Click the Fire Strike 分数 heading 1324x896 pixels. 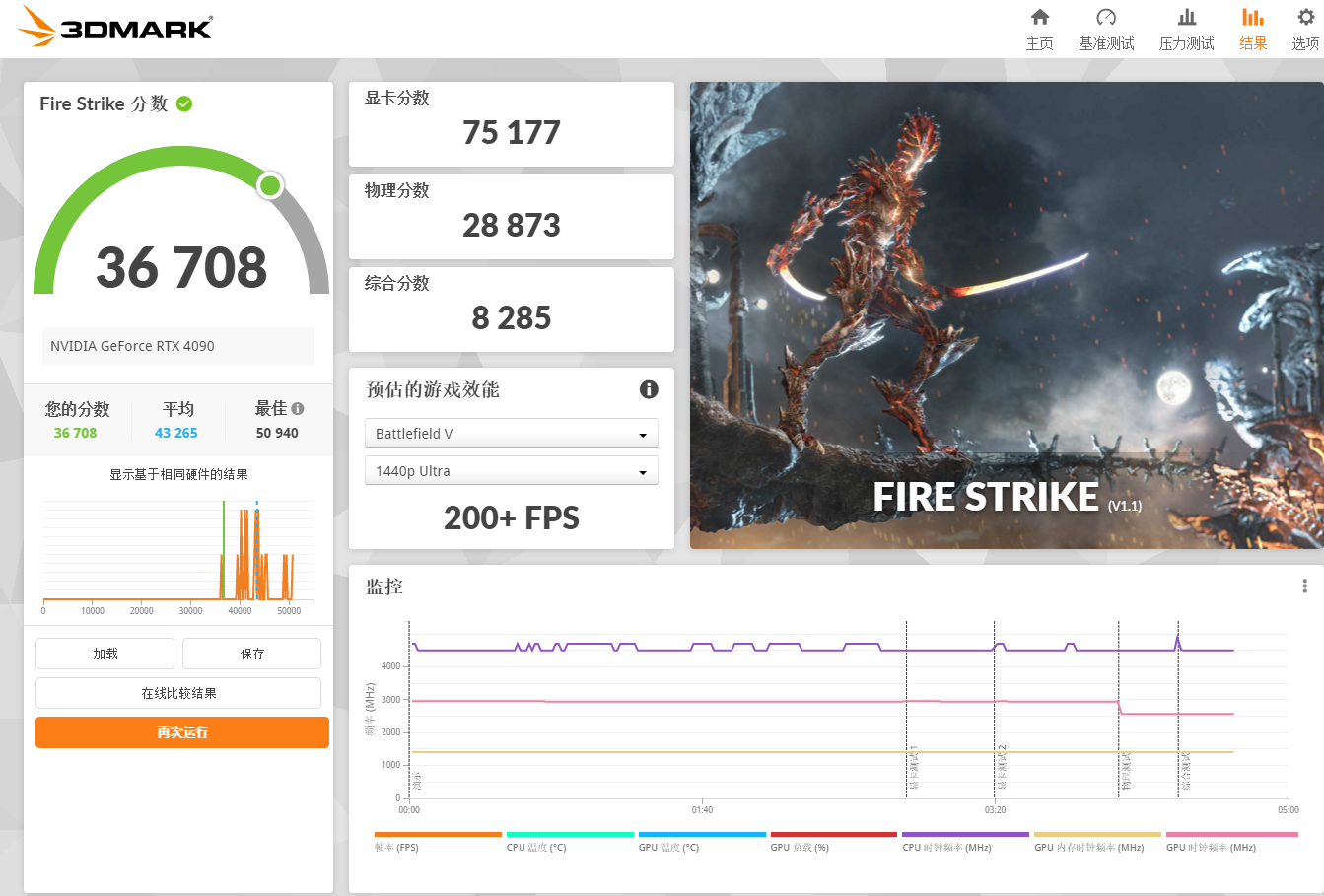(x=104, y=103)
